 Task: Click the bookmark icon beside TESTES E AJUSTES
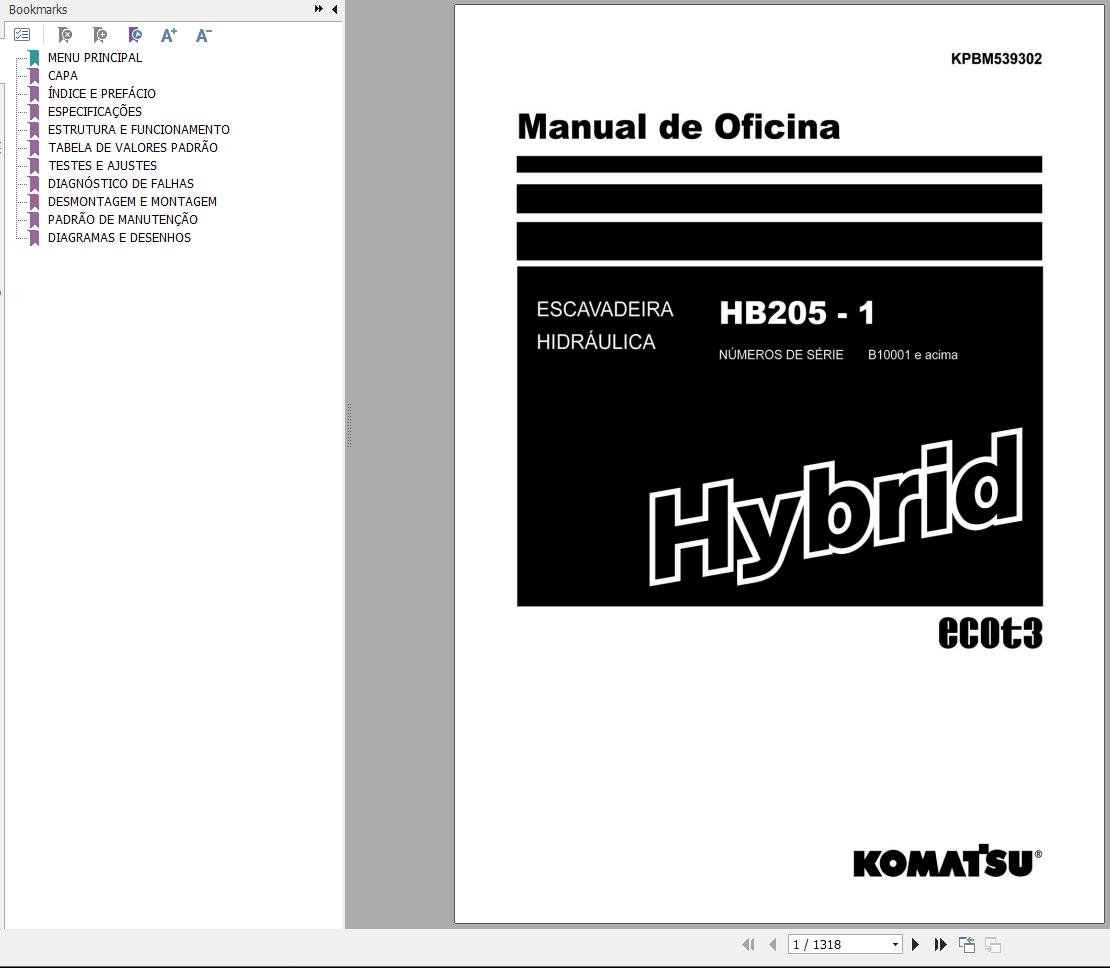pos(34,166)
